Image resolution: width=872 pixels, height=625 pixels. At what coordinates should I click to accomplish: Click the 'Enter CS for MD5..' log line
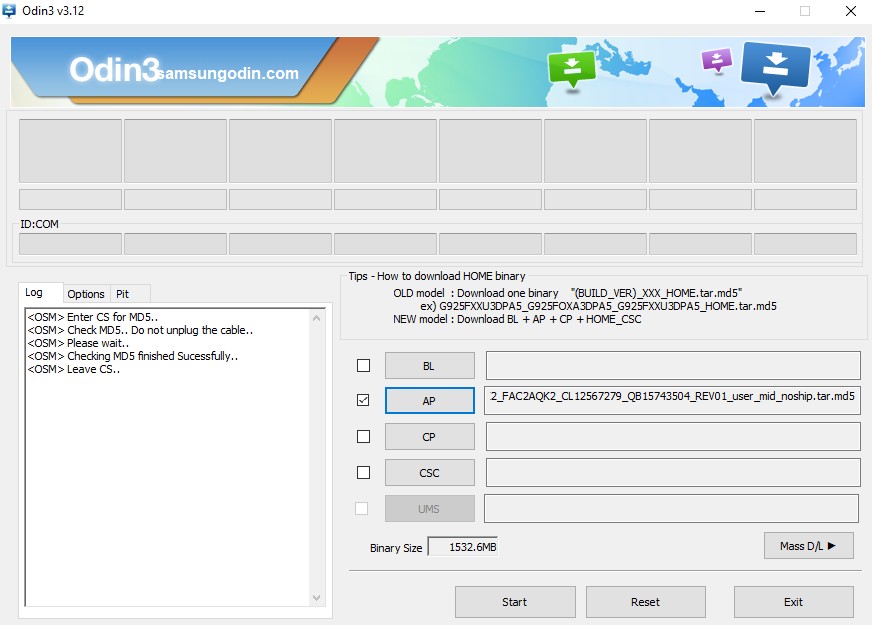coord(93,317)
